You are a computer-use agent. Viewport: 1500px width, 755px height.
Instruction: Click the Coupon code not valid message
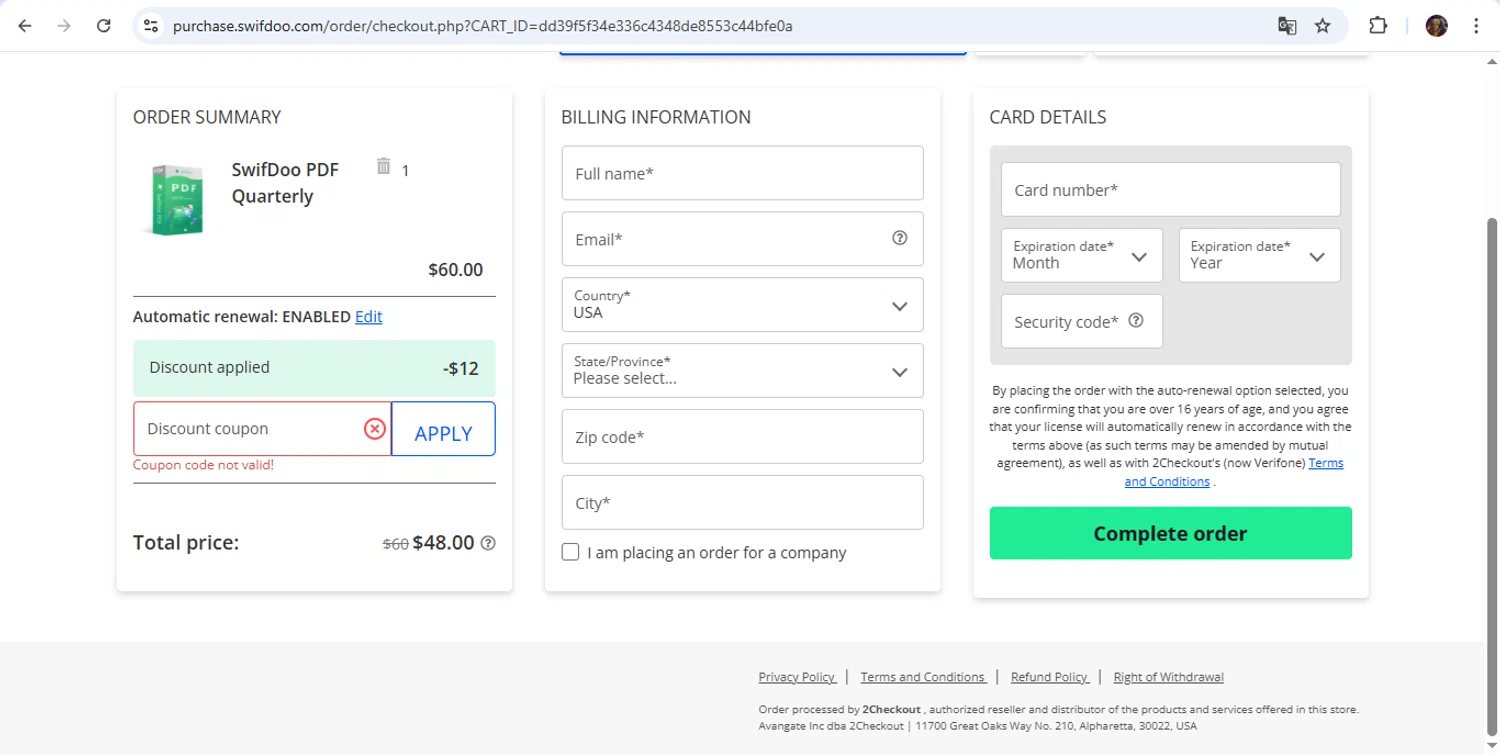(x=203, y=465)
